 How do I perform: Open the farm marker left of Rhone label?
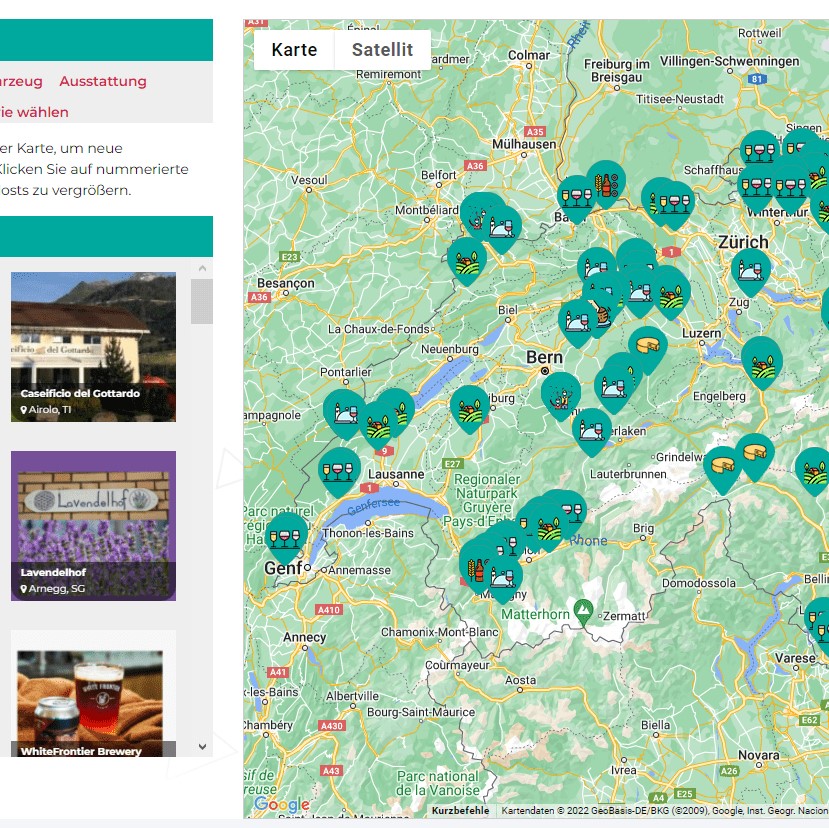pyautogui.click(x=550, y=528)
